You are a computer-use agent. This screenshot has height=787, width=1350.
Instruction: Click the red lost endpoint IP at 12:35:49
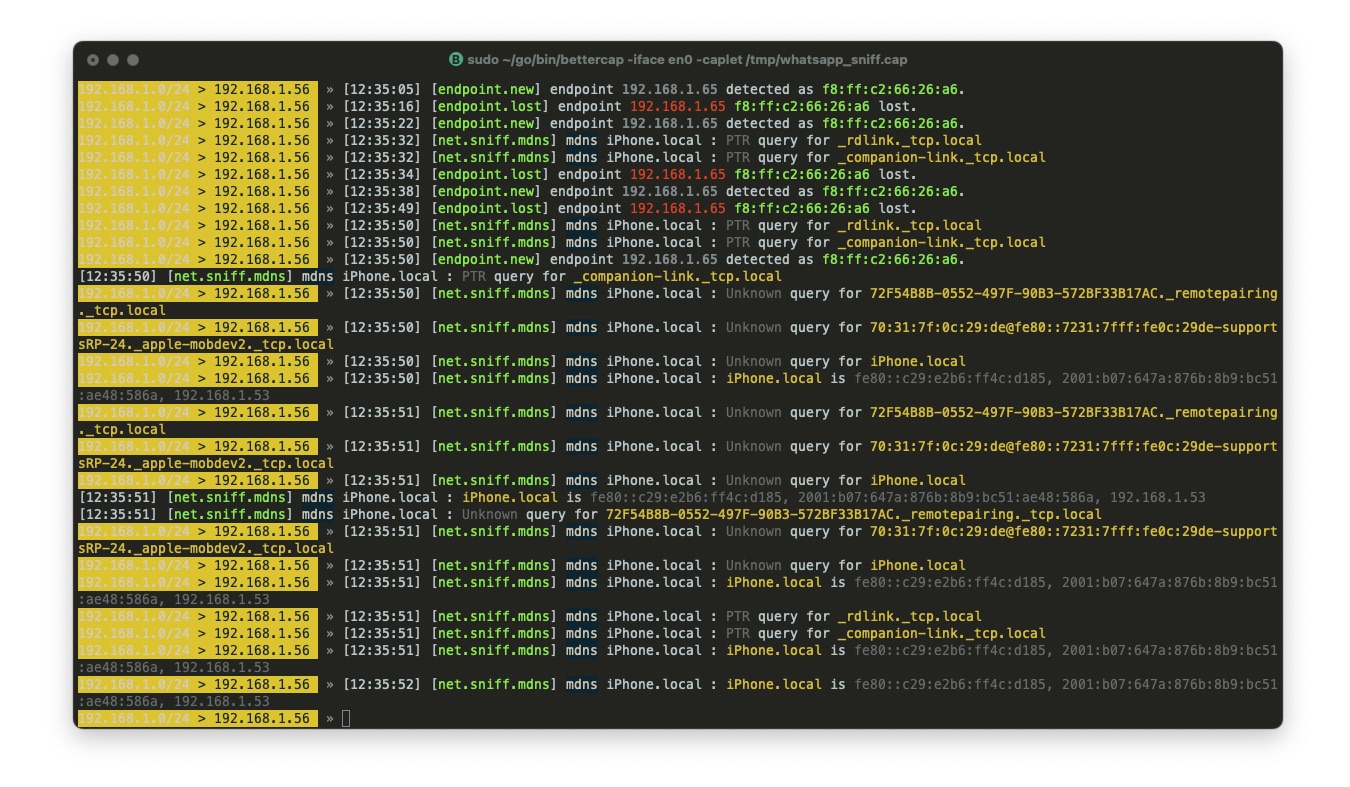tap(677, 208)
